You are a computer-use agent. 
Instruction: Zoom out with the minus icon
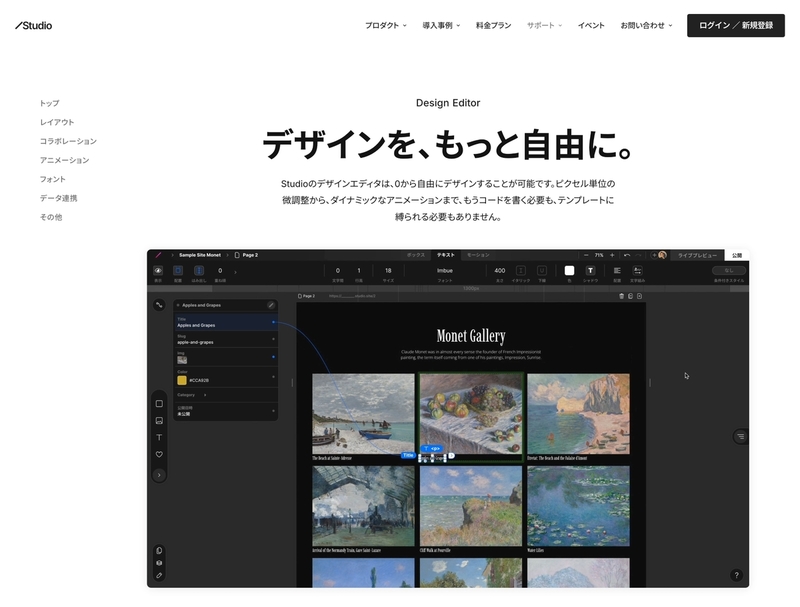tap(586, 255)
